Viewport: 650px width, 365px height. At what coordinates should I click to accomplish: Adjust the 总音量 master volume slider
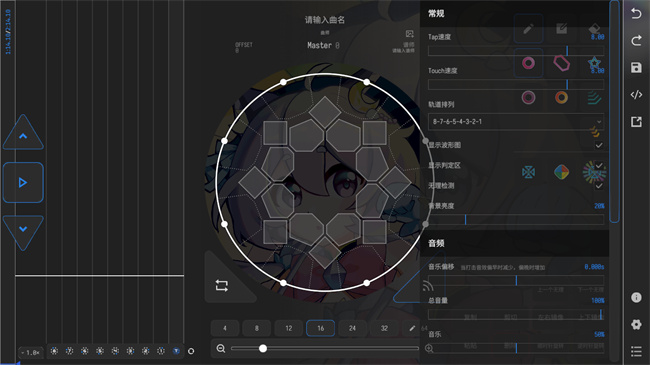[516, 314]
